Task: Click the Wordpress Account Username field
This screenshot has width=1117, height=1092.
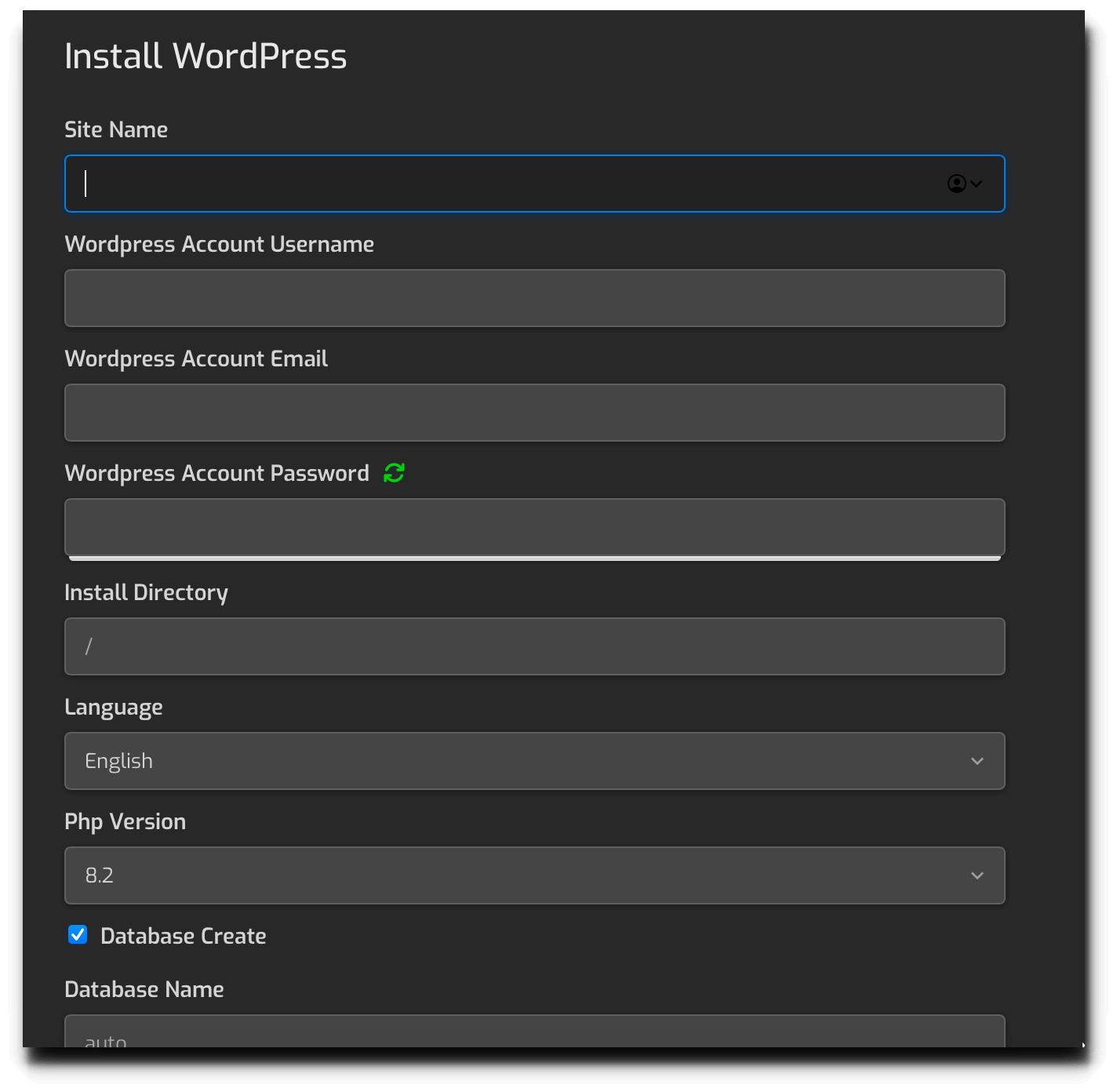Action: (x=535, y=298)
